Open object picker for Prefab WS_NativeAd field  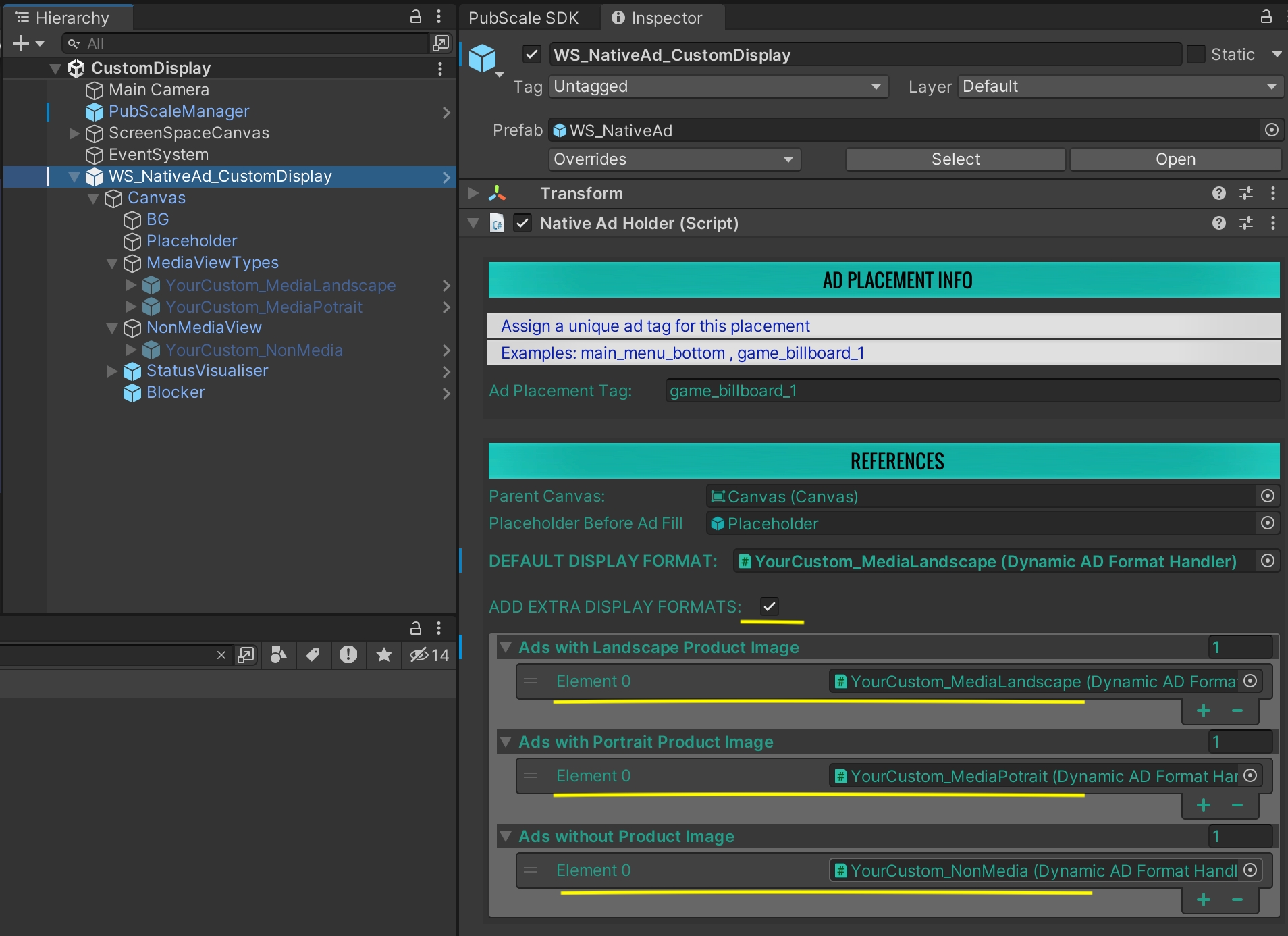pos(1271,130)
